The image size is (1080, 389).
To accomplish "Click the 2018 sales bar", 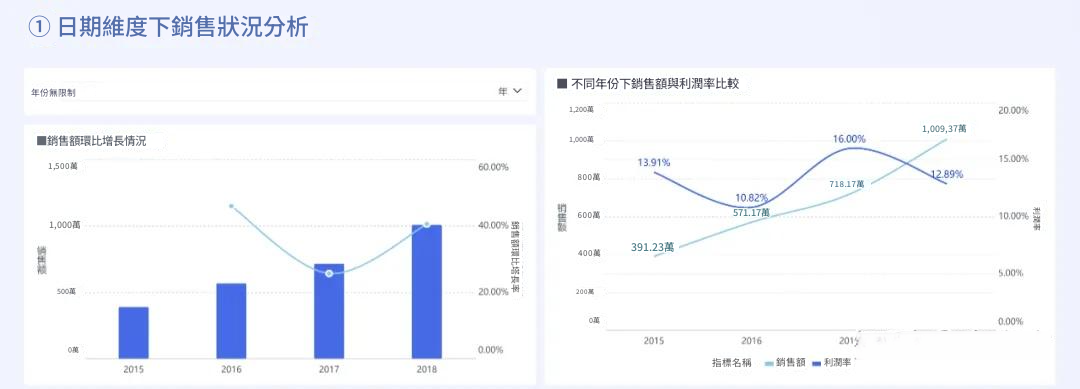I will 426,292.
